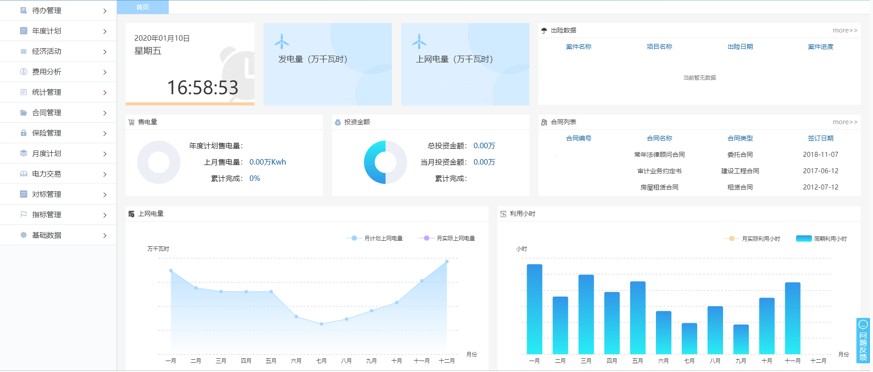Click the icon beside 投资金额 title
This screenshot has height=372, width=873.
pos(337,122)
